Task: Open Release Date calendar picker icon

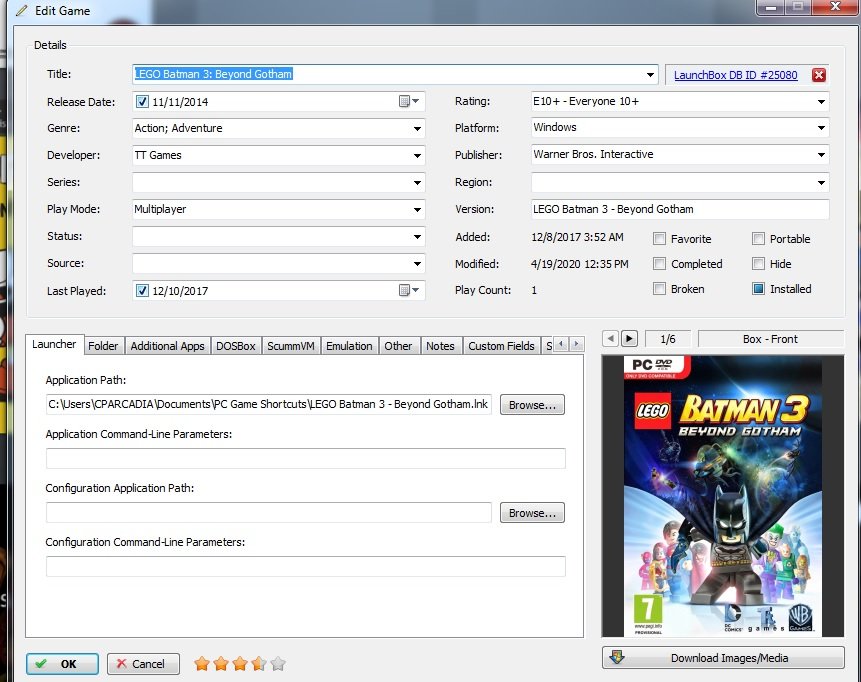Action: pos(409,101)
